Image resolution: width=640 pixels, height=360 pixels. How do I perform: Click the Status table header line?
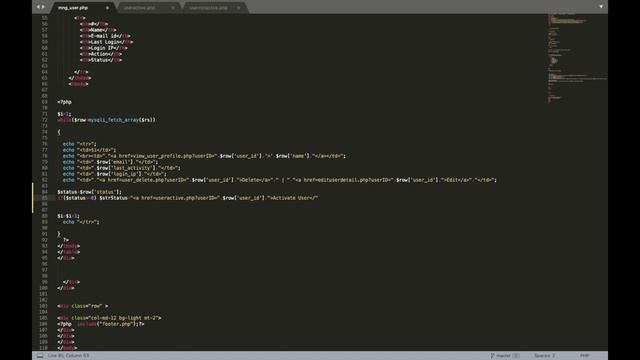pyautogui.click(x=100, y=60)
